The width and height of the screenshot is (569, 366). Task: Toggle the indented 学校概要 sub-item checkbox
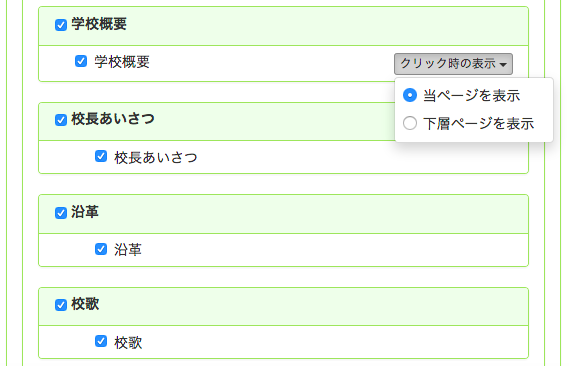pyautogui.click(x=81, y=61)
